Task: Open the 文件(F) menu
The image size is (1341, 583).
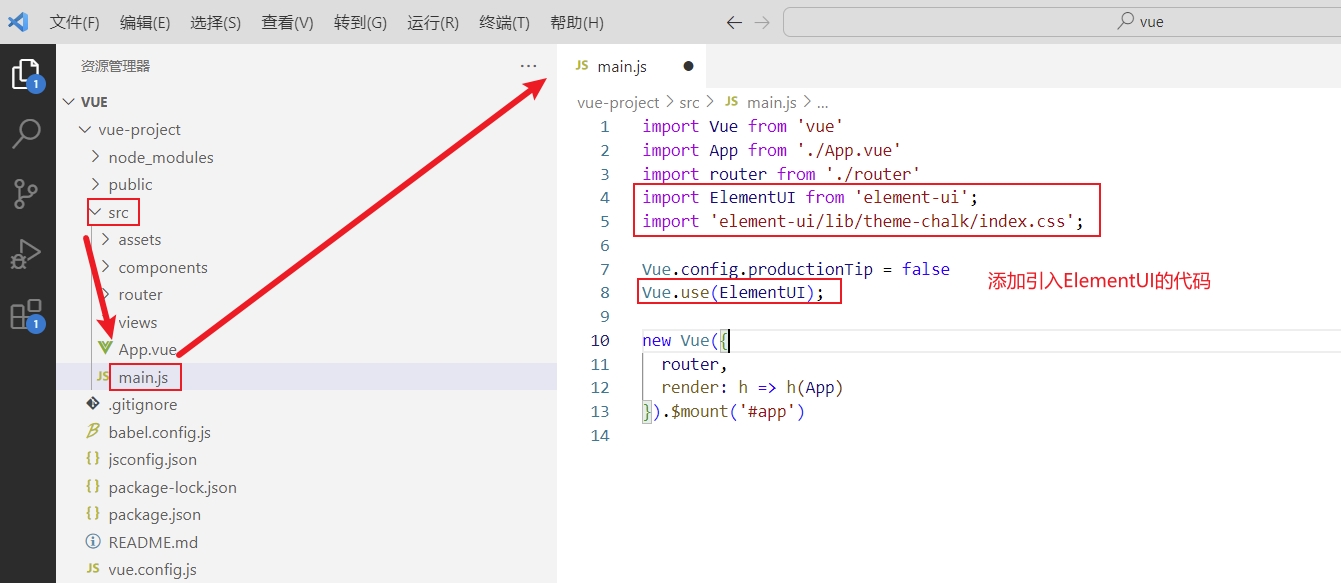Action: click(74, 22)
